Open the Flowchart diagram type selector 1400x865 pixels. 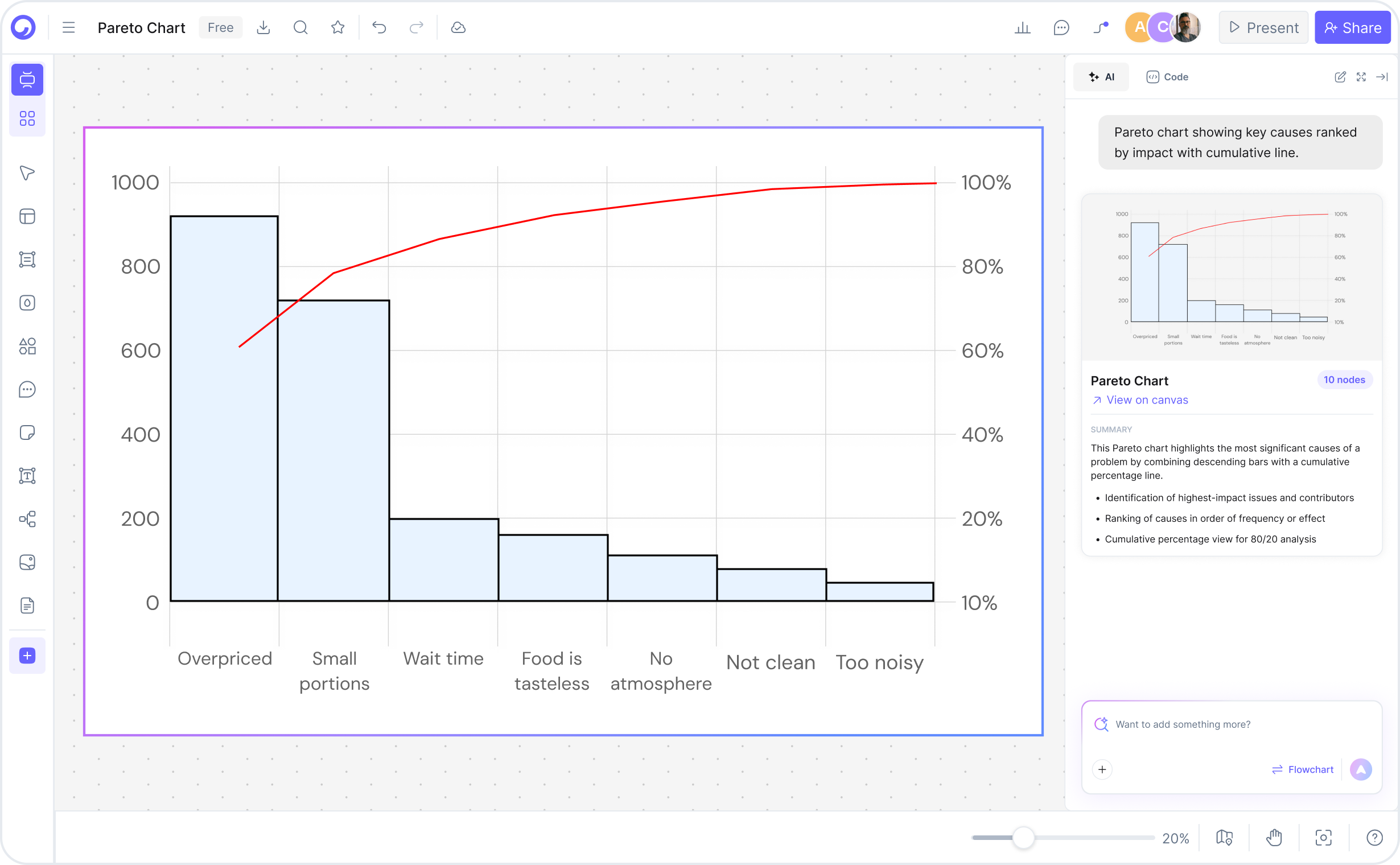coord(1302,769)
